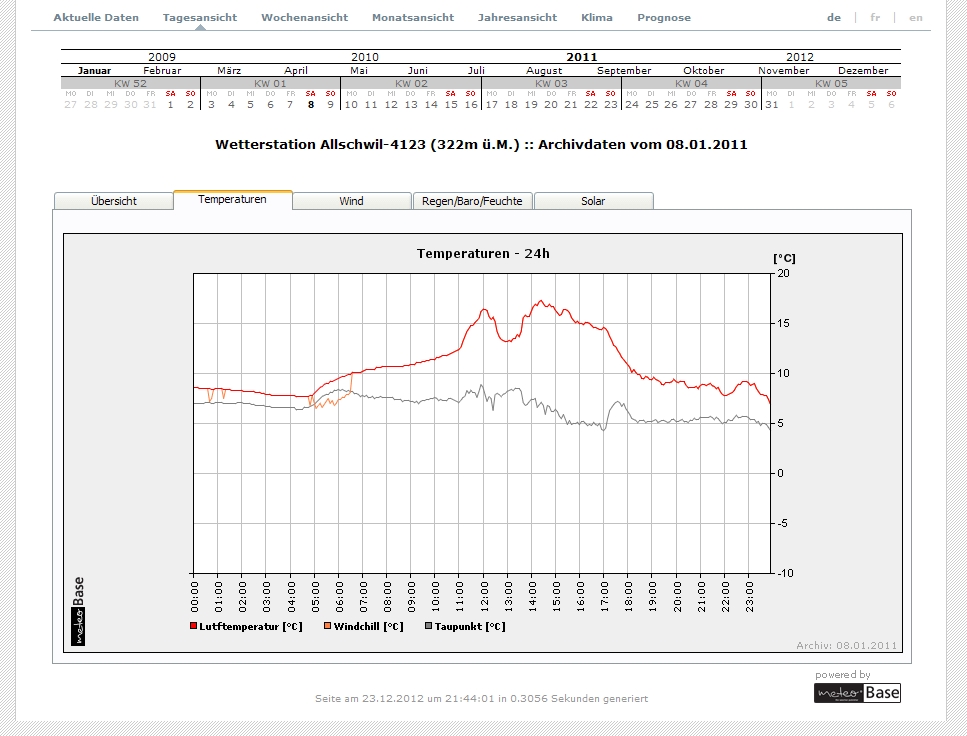Select month Oktober
Screen dimensions: 967x736
pyautogui.click(x=704, y=70)
